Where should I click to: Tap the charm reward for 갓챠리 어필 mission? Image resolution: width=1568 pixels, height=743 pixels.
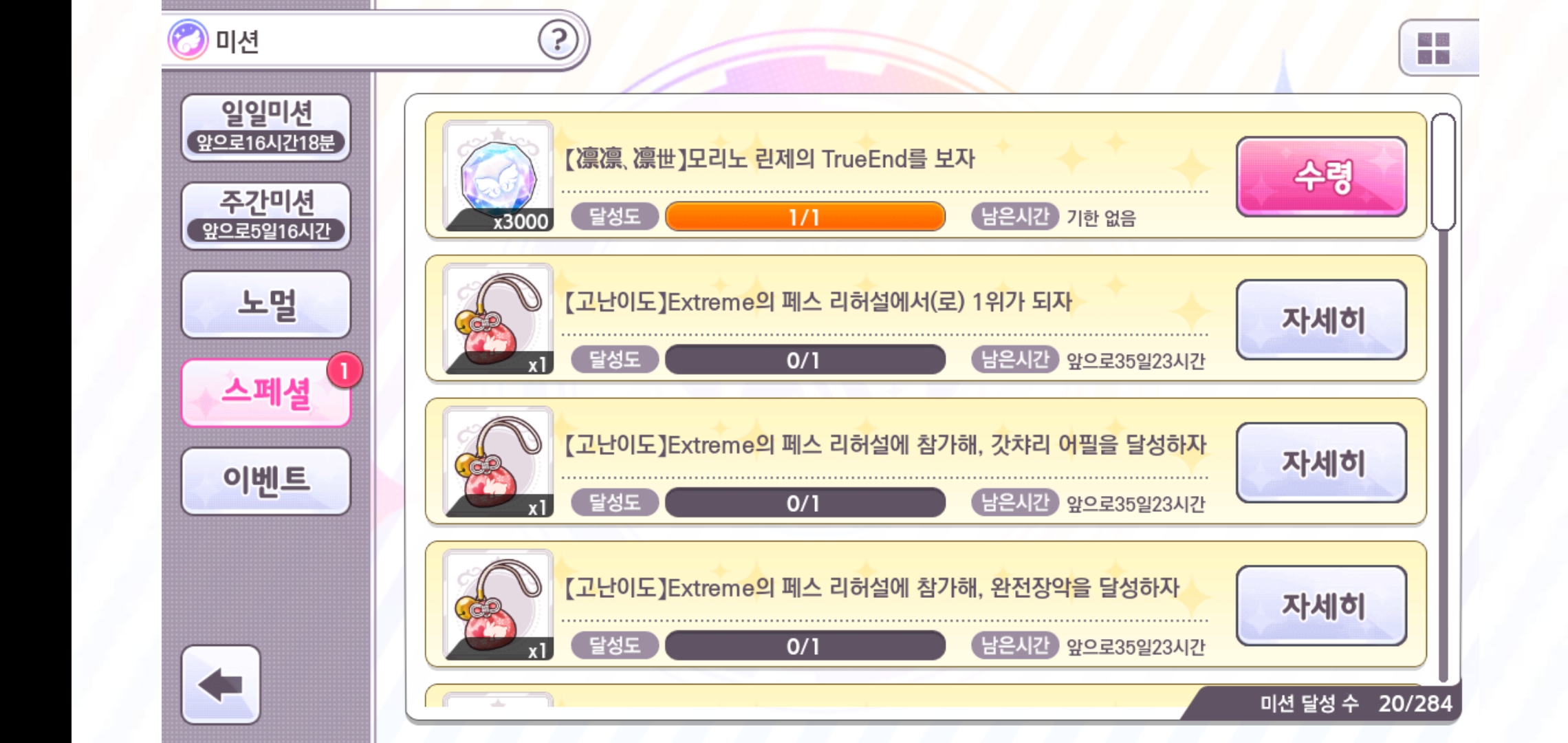(x=499, y=462)
